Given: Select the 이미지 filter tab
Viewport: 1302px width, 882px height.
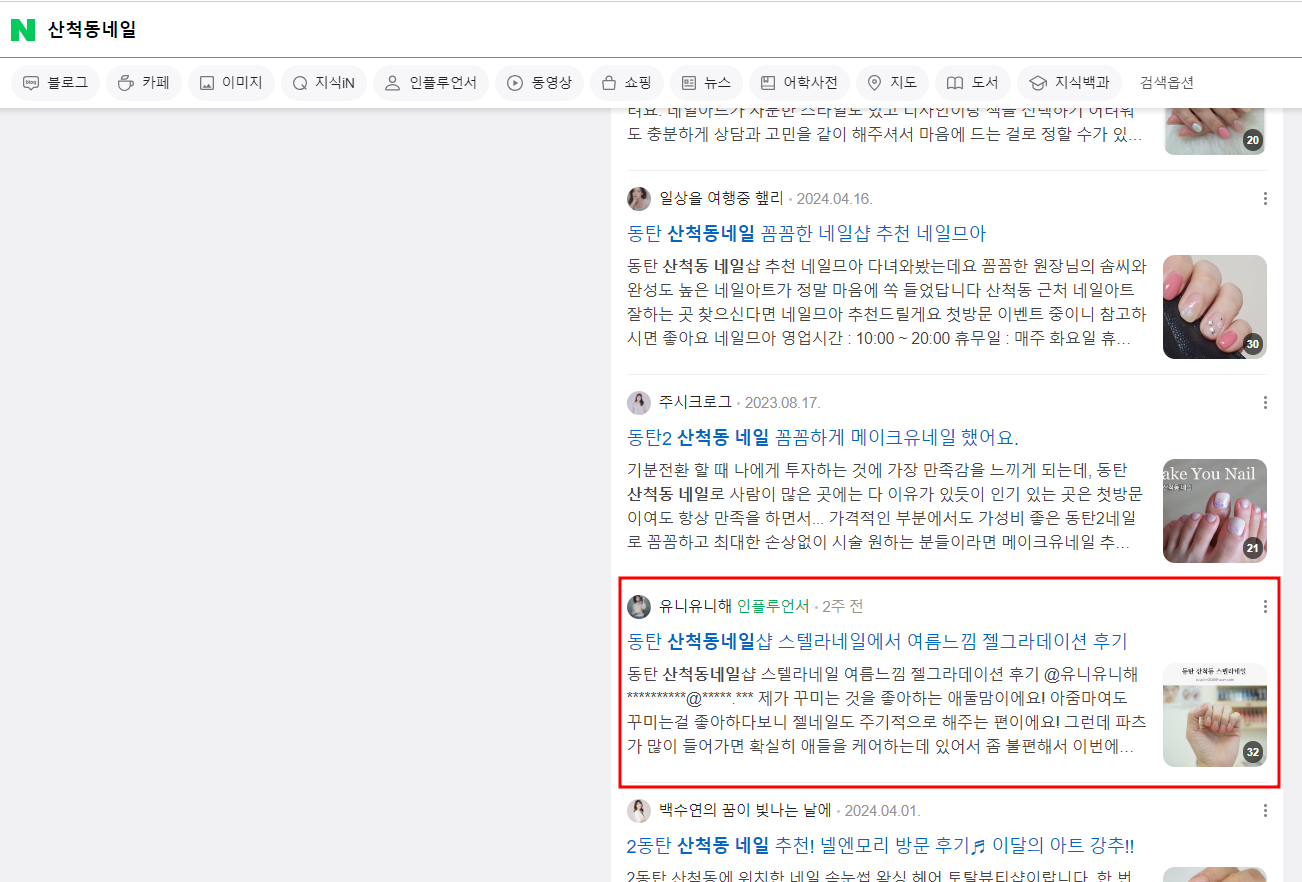Looking at the screenshot, I should click(230, 83).
